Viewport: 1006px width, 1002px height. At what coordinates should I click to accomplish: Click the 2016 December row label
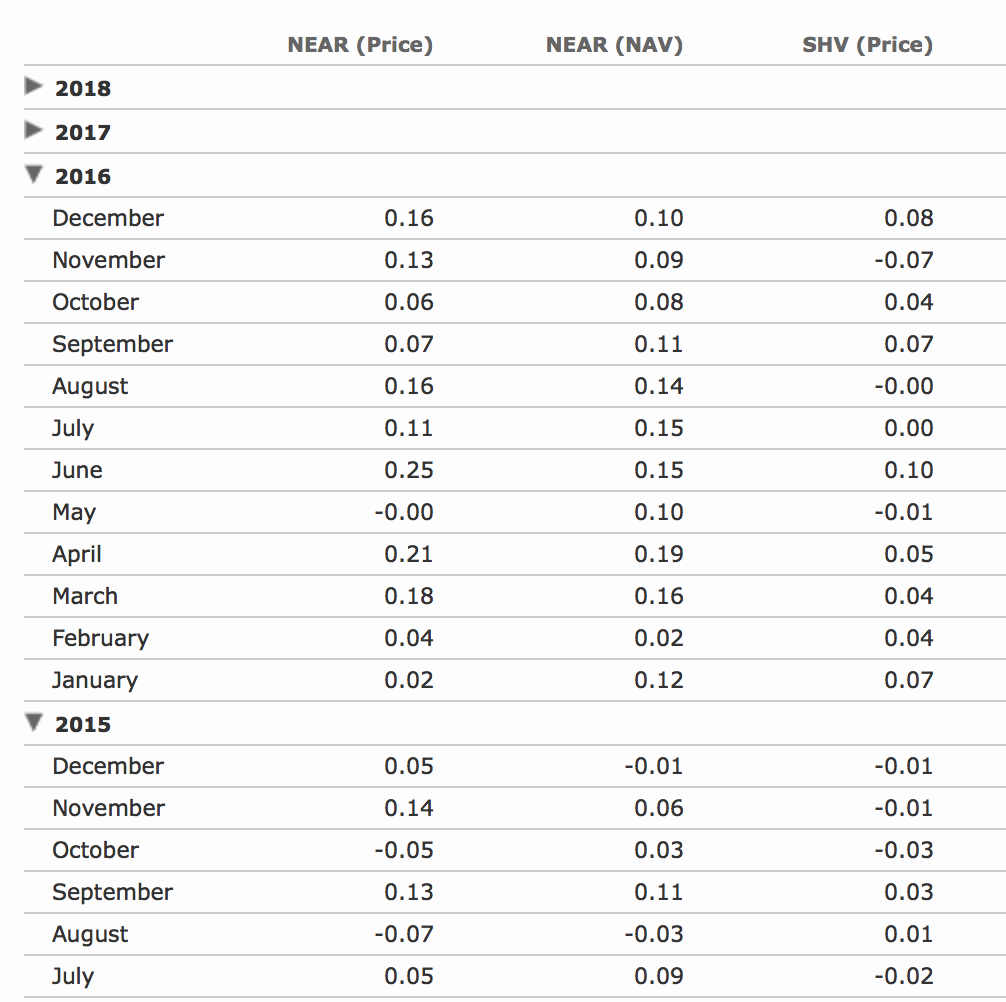108,218
